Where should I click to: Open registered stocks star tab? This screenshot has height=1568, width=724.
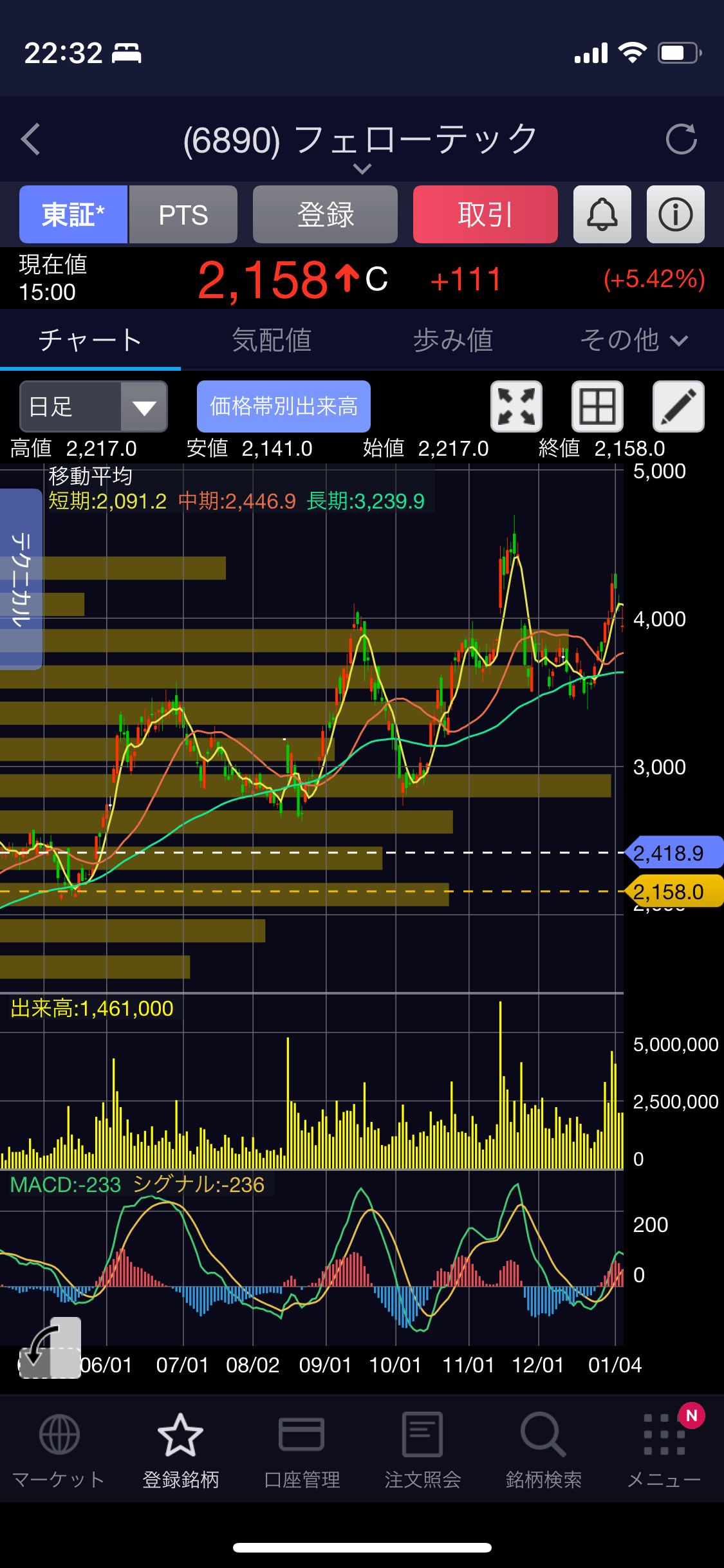pos(180,1451)
